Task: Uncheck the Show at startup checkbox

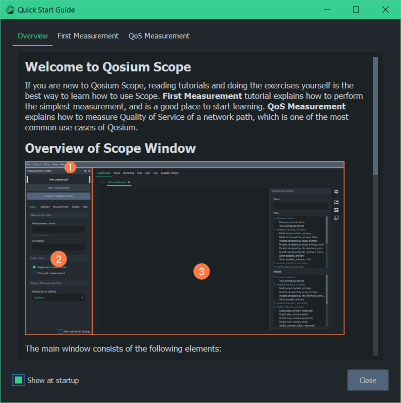Action: [18, 380]
